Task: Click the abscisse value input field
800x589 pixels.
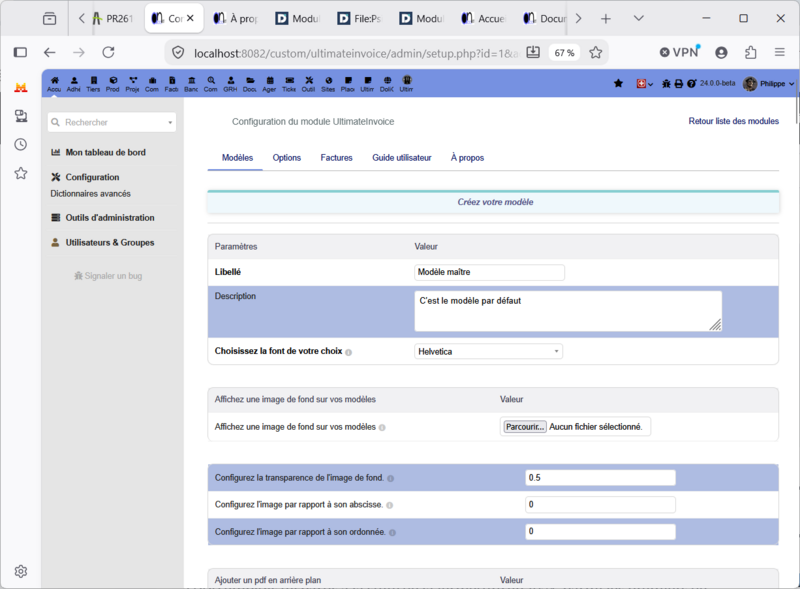Action: pos(600,504)
